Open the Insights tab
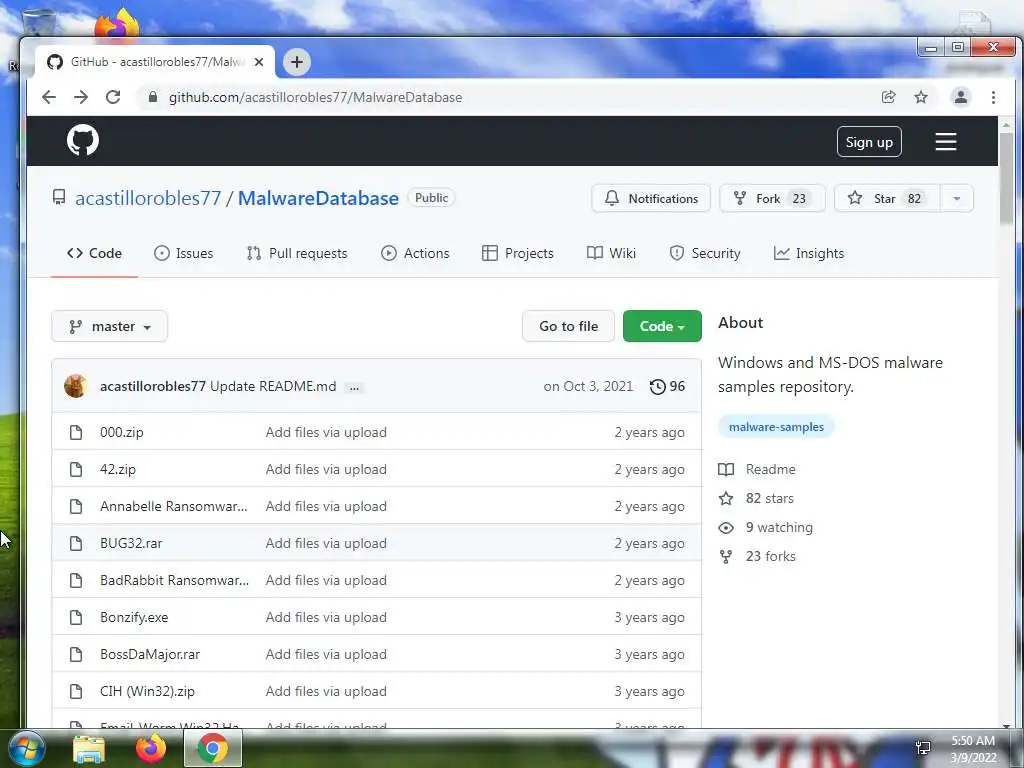 [808, 253]
